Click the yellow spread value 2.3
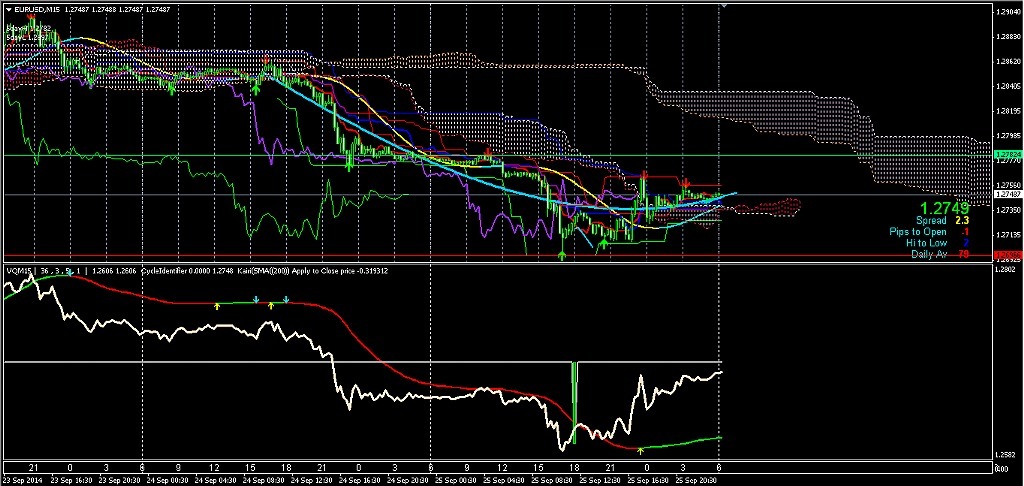Screen dimensions: 1024x486 (x=962, y=221)
